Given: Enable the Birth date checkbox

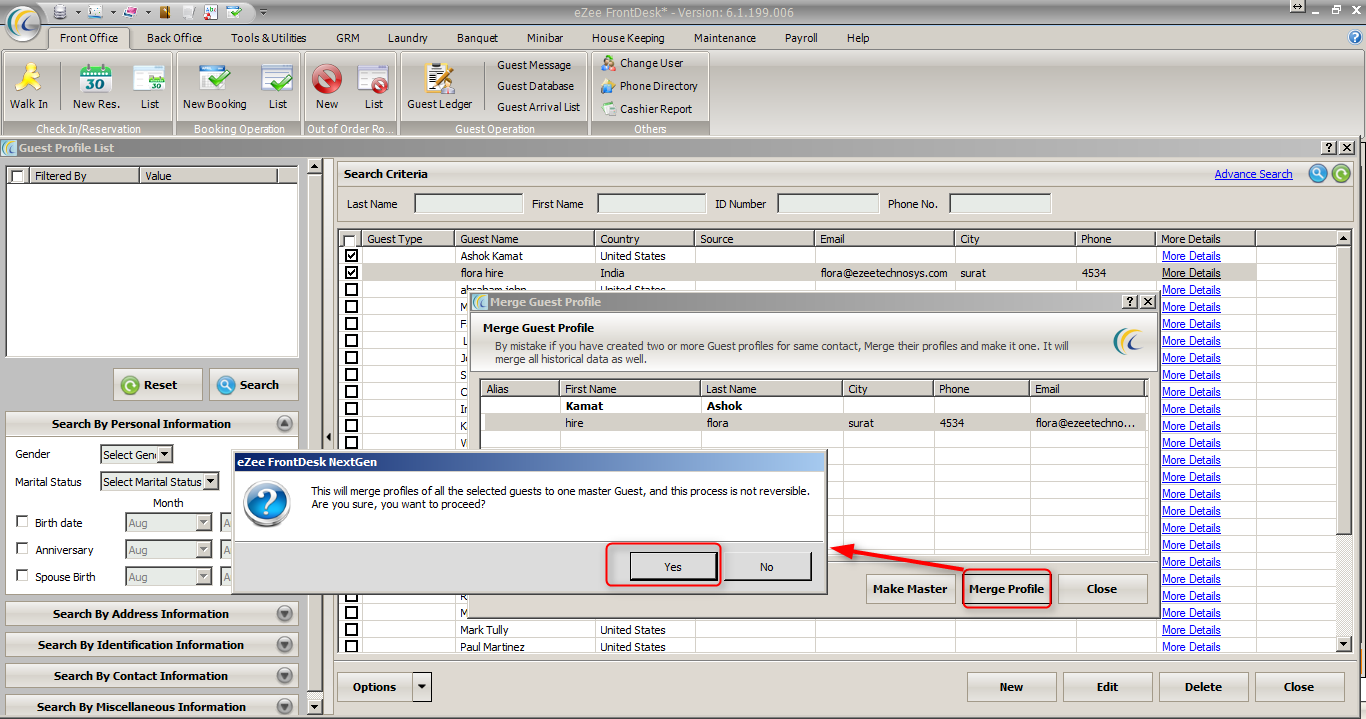Looking at the screenshot, I should [22, 521].
